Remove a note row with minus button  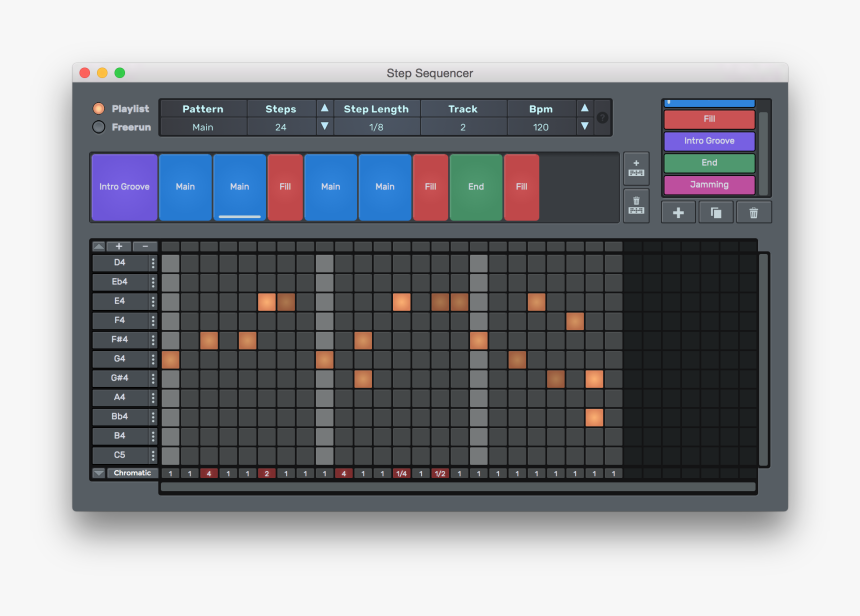(145, 246)
